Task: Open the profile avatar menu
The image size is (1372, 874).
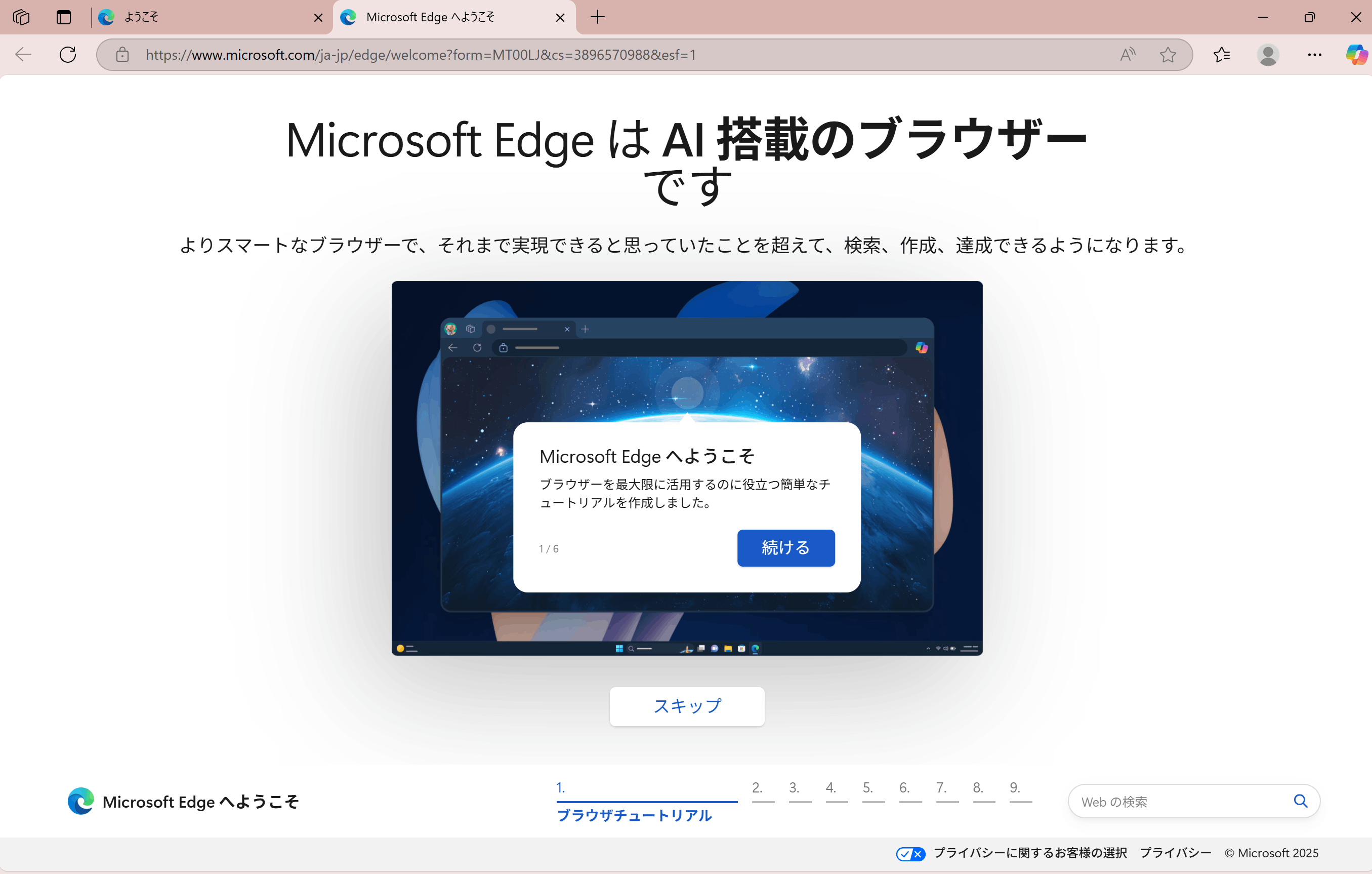Action: pos(1268,55)
